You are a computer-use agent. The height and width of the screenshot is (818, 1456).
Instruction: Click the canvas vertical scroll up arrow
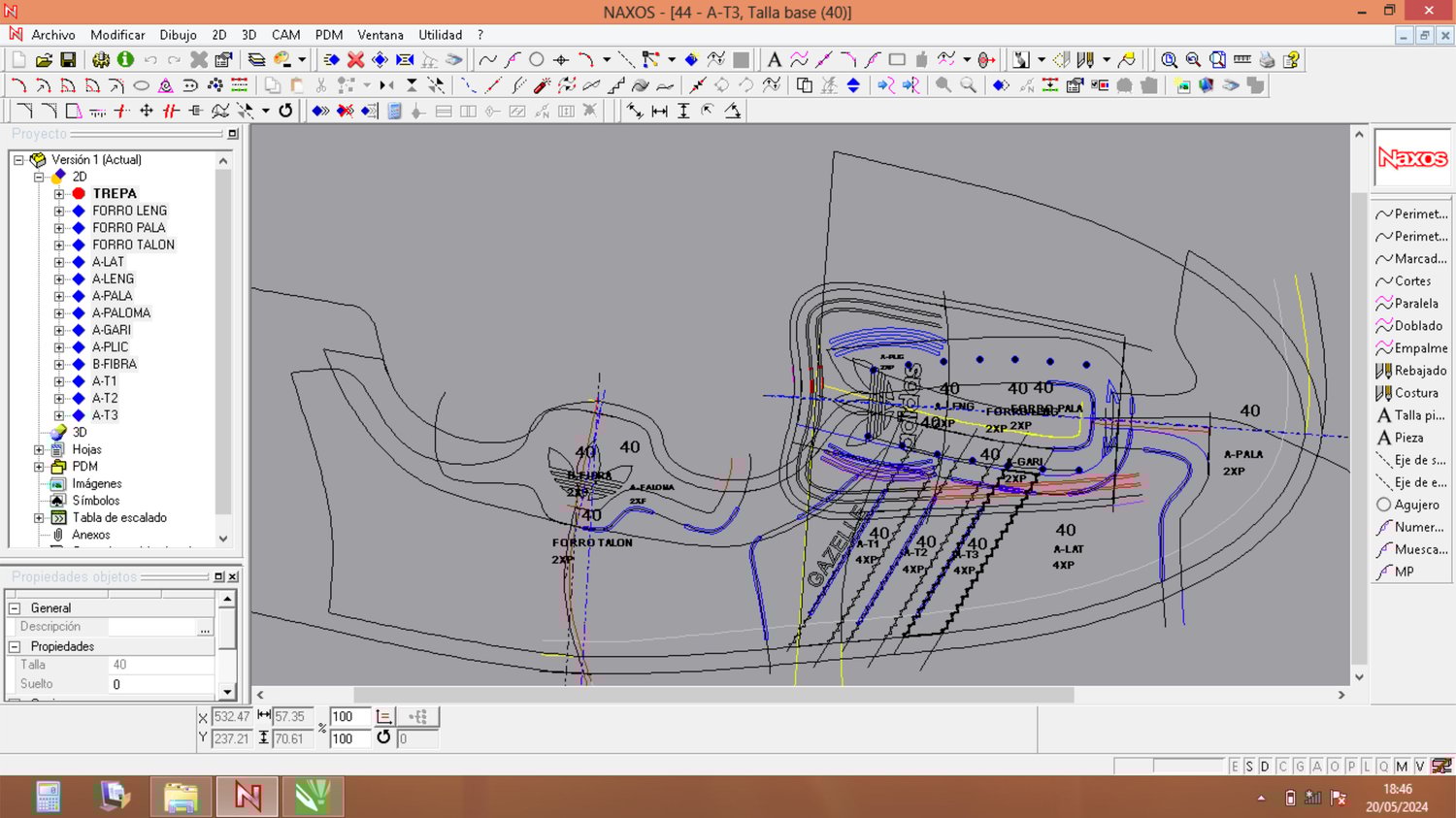(1359, 134)
